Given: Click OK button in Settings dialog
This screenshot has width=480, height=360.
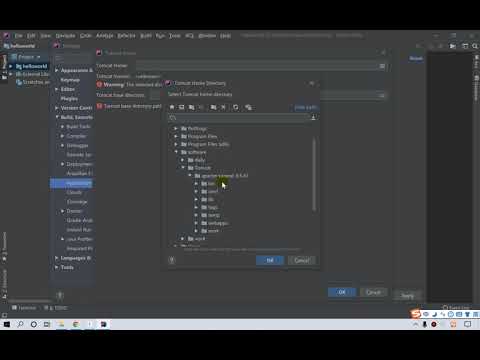Looking at the screenshot, I should (342, 292).
